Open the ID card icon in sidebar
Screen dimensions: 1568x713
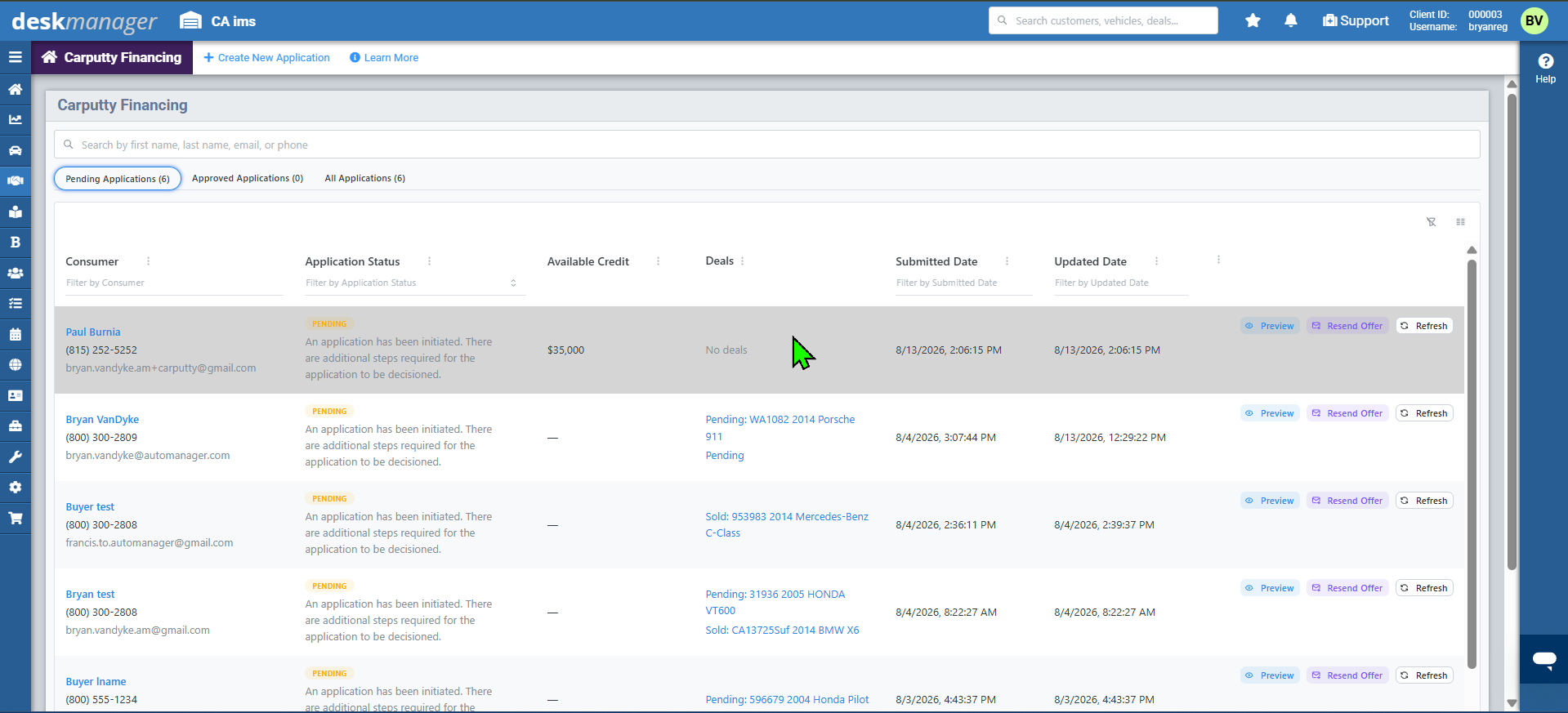click(x=15, y=395)
